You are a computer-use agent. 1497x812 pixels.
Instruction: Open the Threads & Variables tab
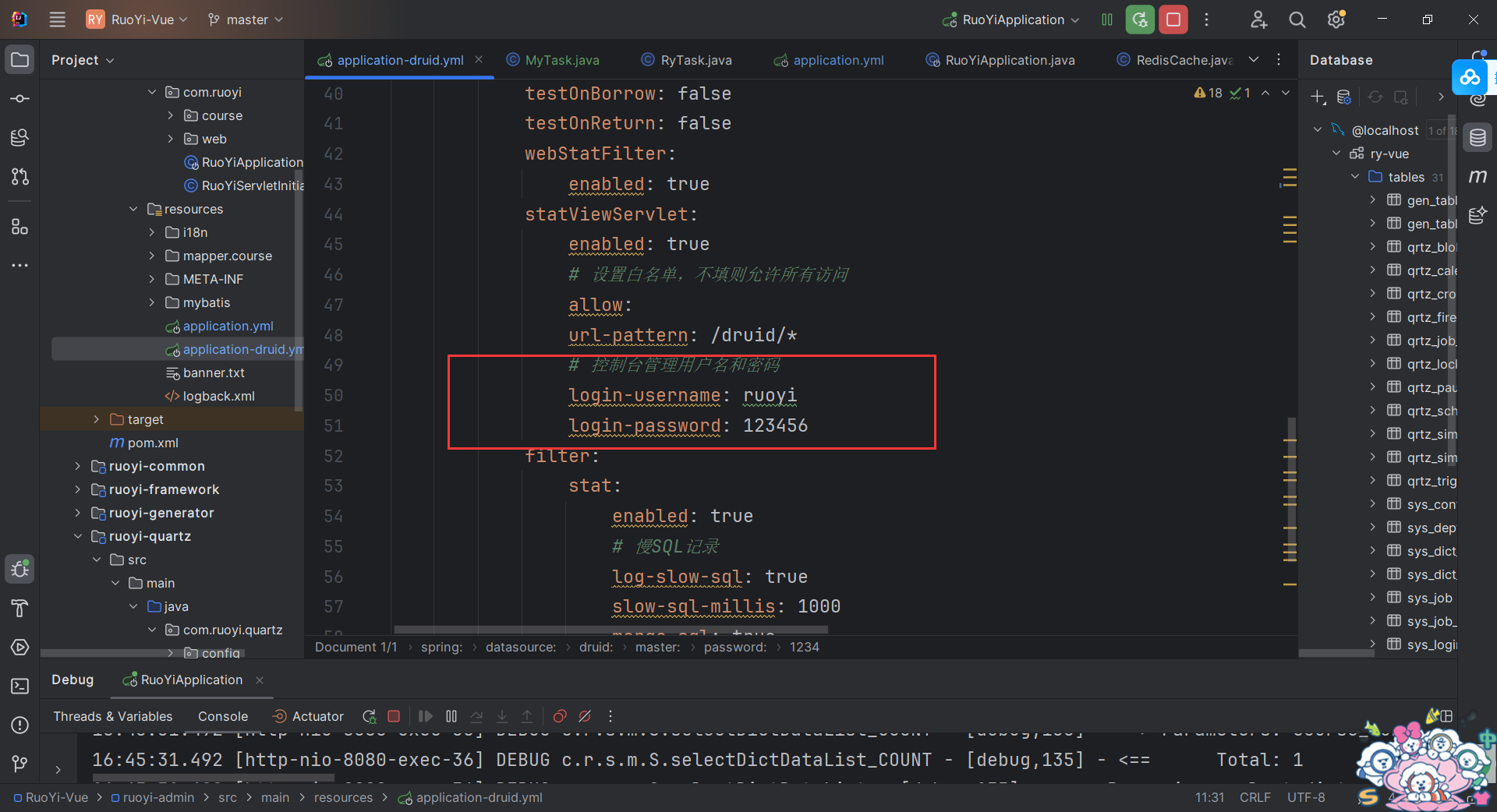point(113,716)
